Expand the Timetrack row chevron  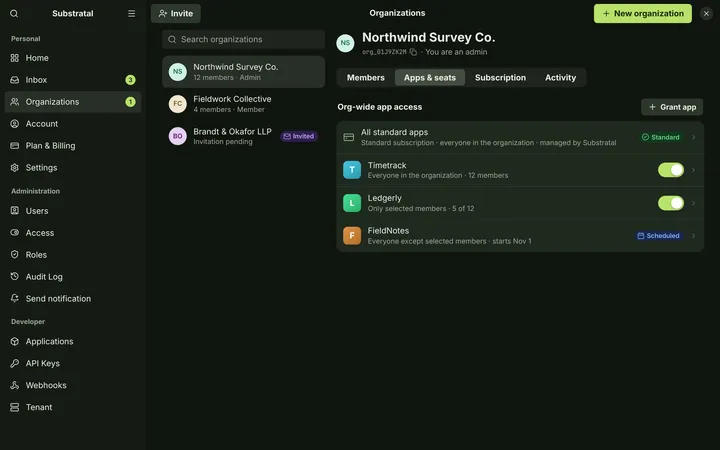(x=693, y=170)
